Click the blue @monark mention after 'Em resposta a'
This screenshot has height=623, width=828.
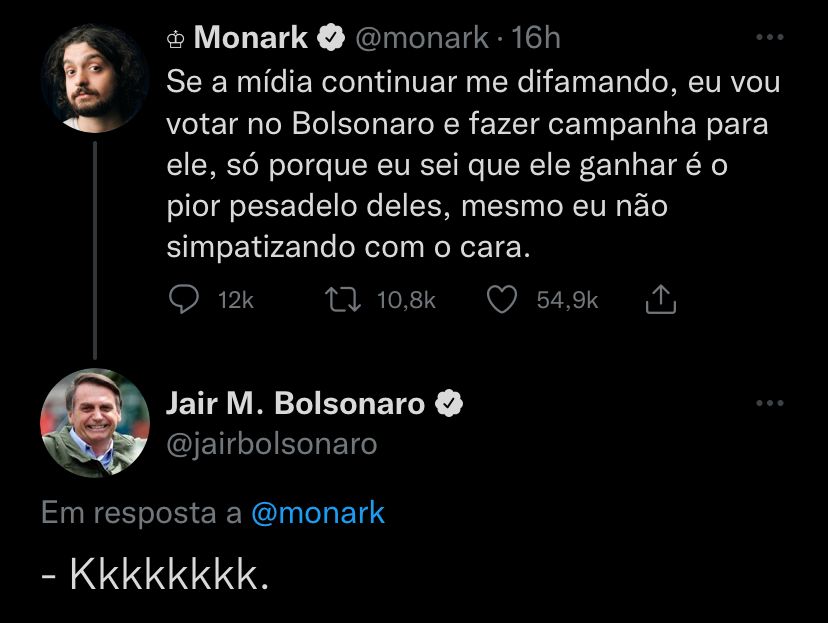tap(318, 512)
